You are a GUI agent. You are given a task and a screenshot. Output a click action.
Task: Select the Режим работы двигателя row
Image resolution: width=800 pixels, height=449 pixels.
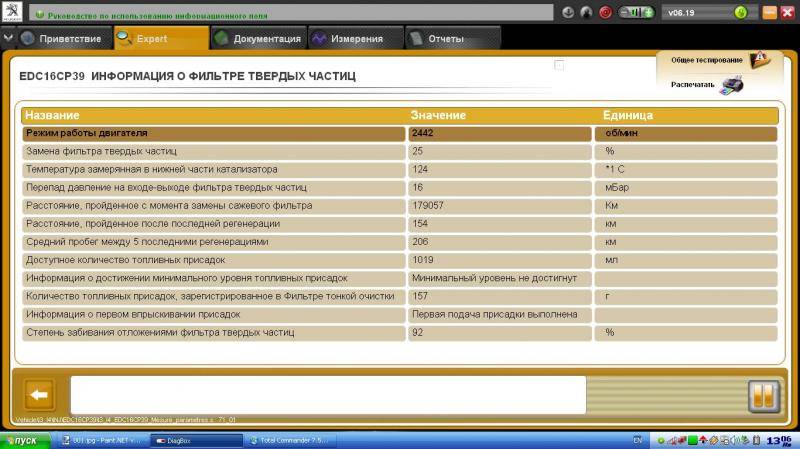(x=215, y=133)
